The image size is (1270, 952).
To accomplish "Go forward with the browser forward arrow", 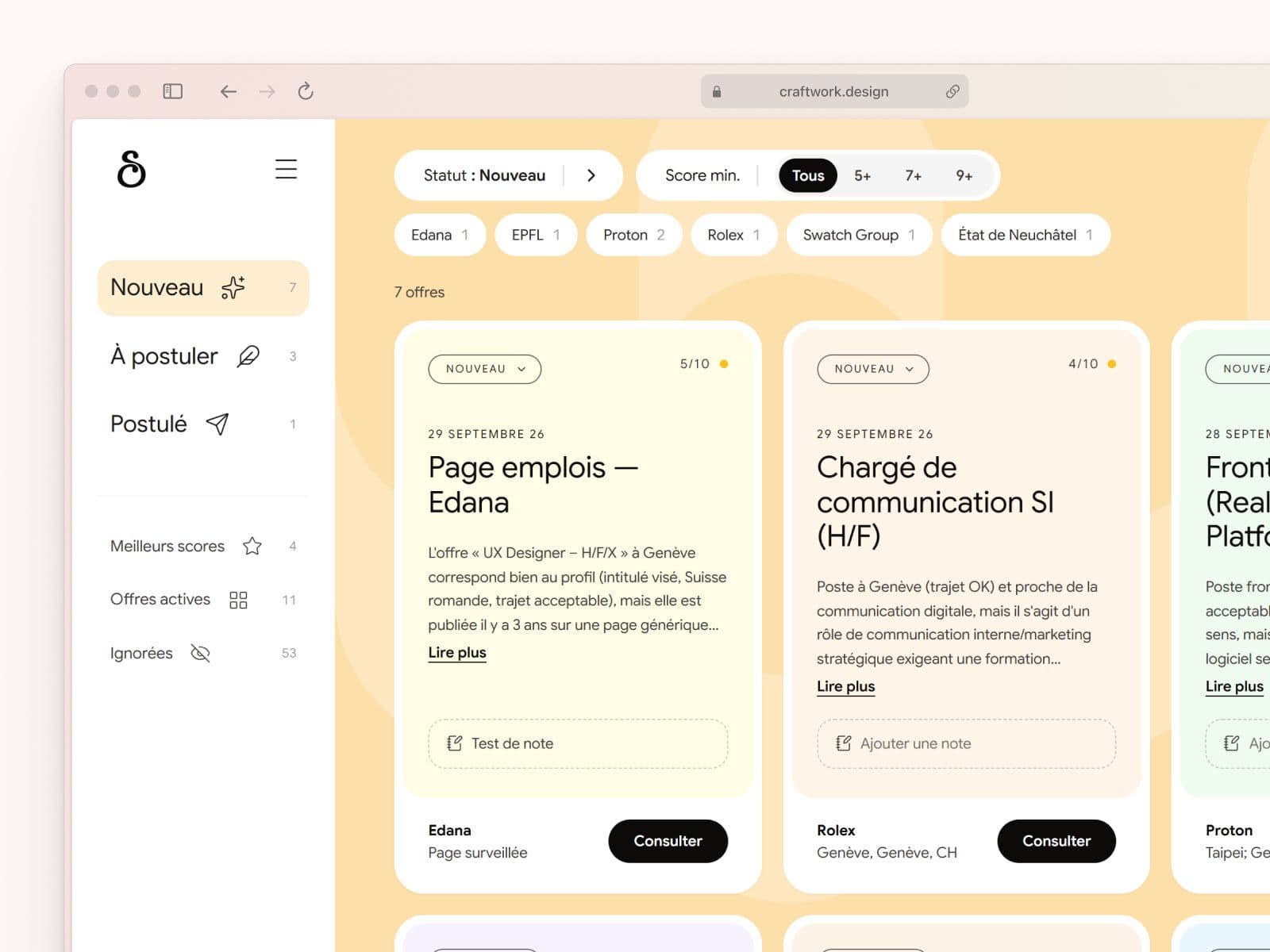I will tap(267, 91).
